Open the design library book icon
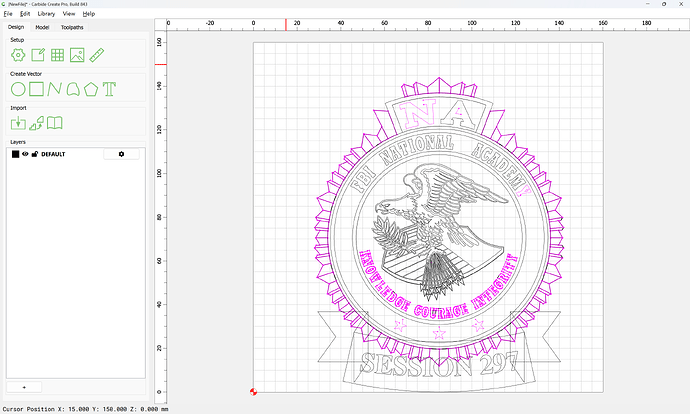 pyautogui.click(x=55, y=123)
